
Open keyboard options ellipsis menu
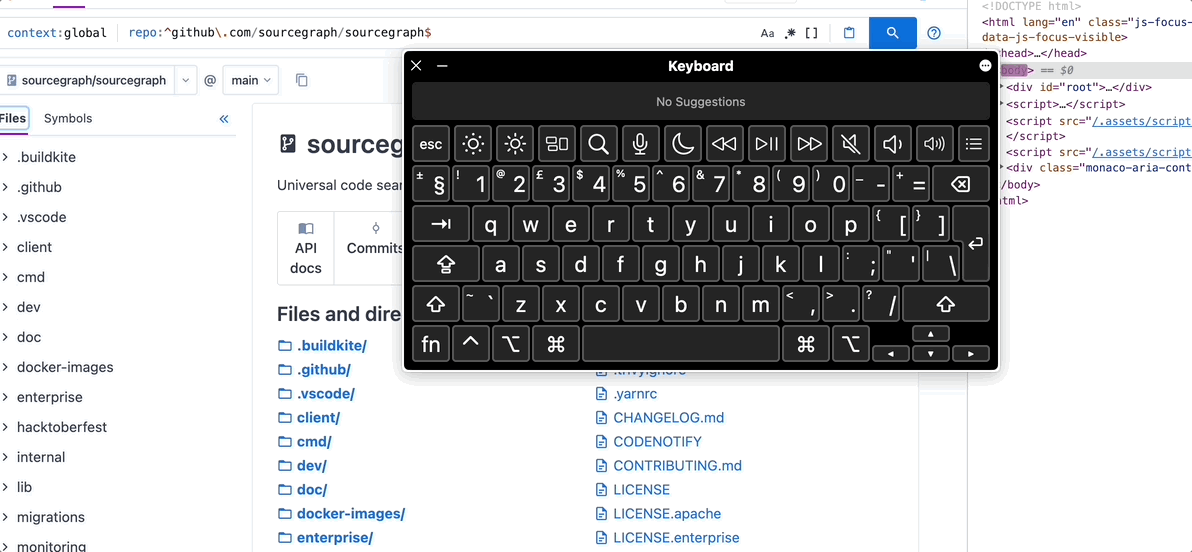click(x=985, y=66)
